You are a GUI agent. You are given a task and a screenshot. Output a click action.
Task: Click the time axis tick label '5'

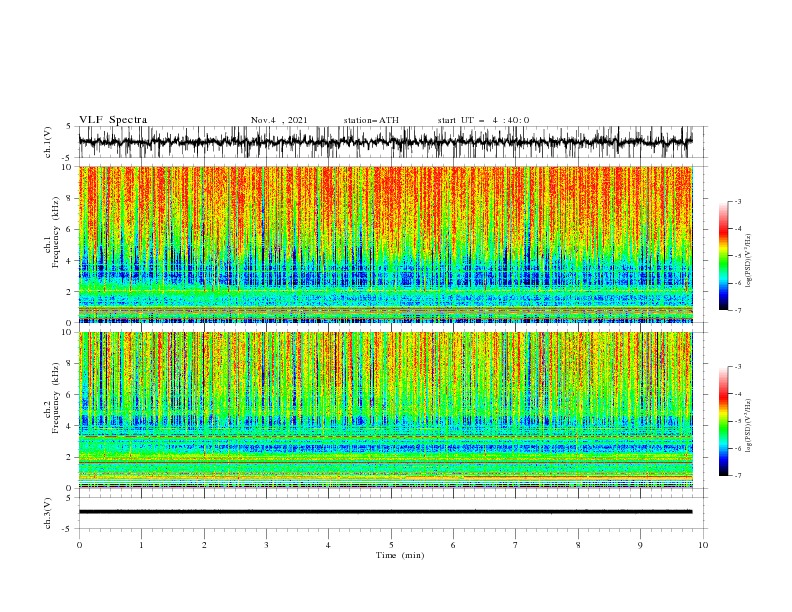(391, 545)
